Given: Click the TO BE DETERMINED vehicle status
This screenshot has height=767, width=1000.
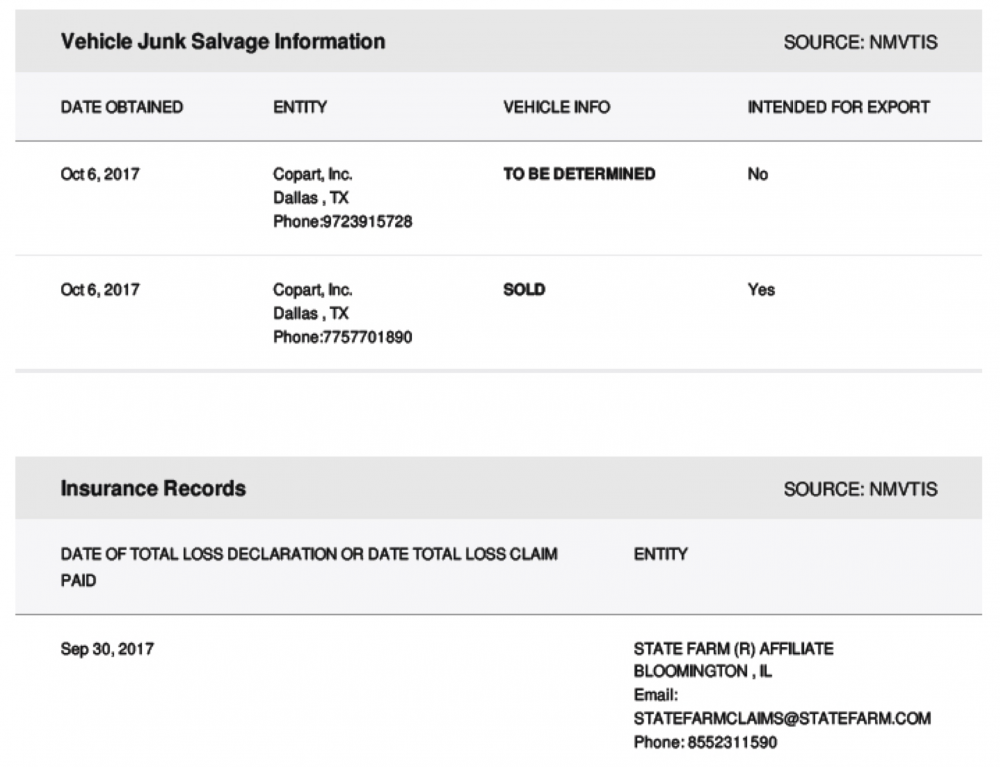Looking at the screenshot, I should tap(579, 174).
